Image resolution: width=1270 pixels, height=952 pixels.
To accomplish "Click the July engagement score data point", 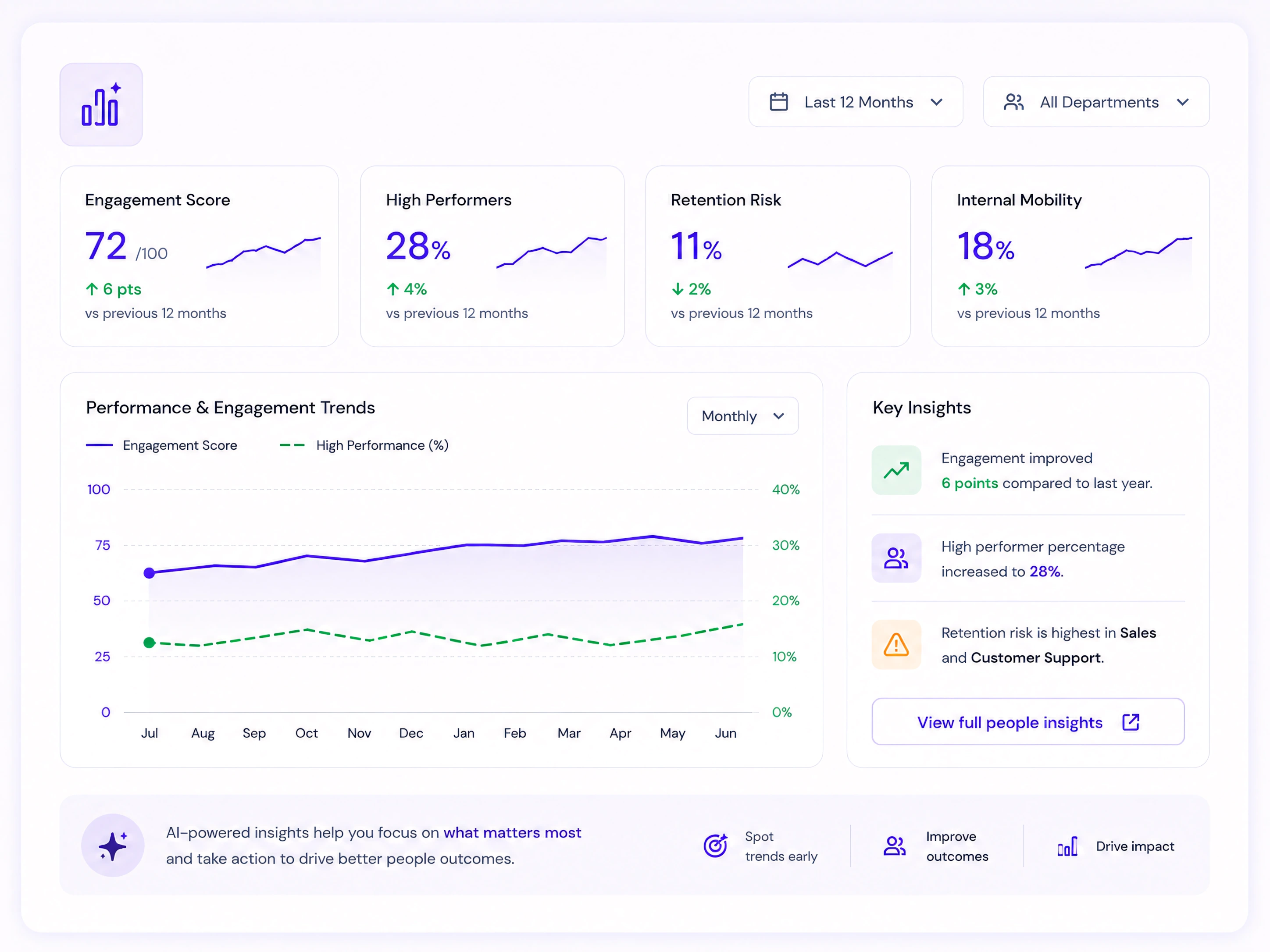I will click(149, 573).
